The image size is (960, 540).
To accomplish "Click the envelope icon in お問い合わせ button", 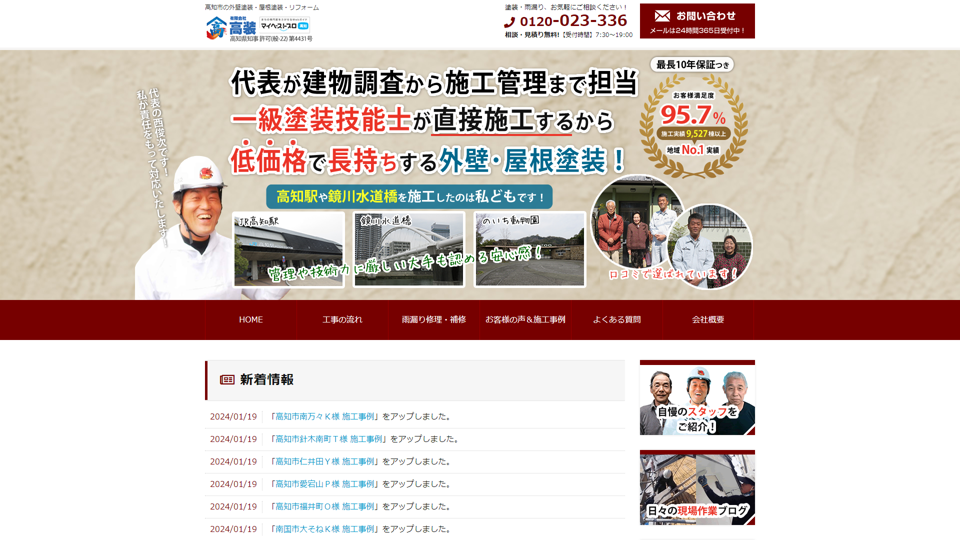I will click(662, 16).
